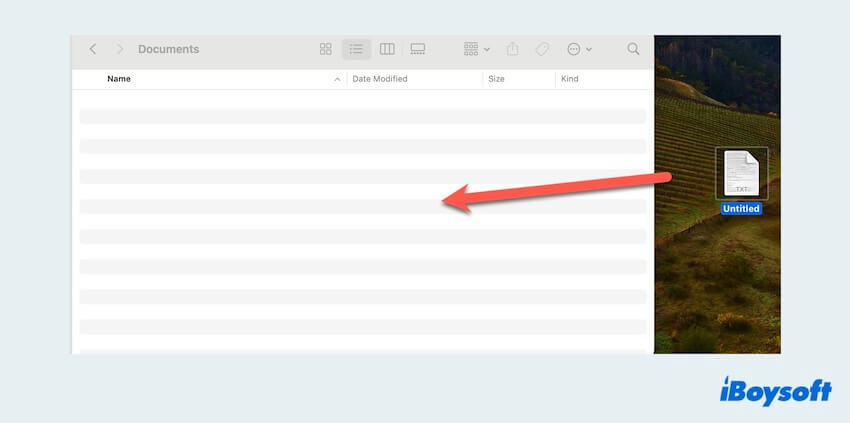Select the list view mode
The height and width of the screenshot is (423, 850).
pyautogui.click(x=356, y=49)
